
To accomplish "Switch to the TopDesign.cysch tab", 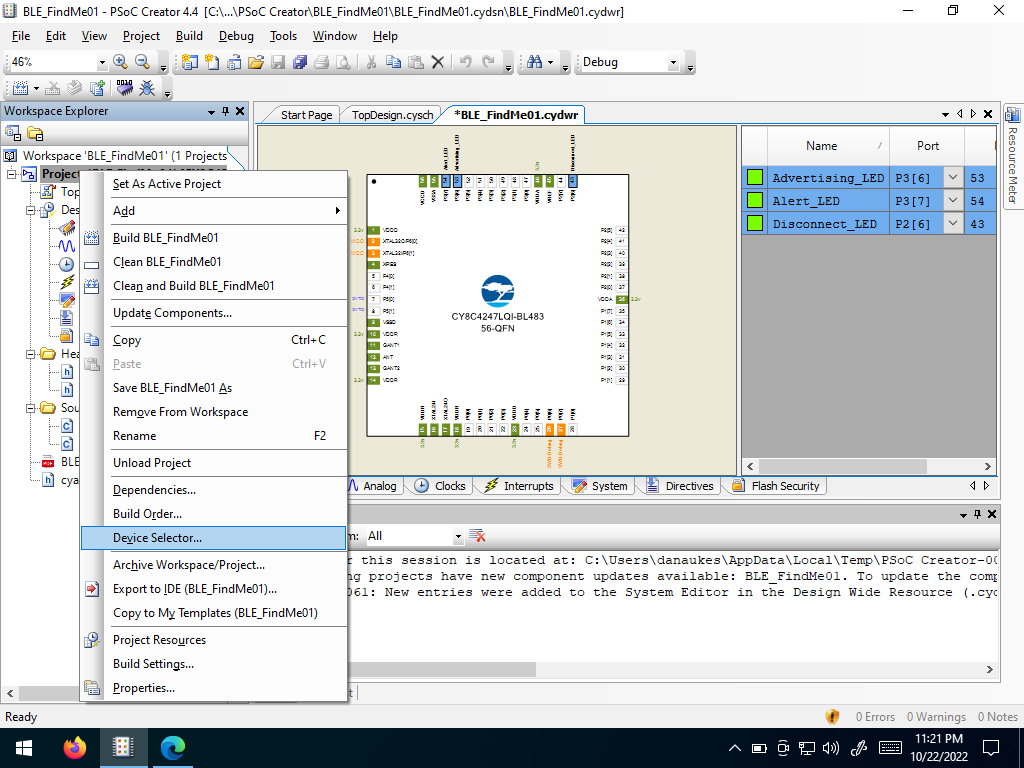I will coord(392,115).
